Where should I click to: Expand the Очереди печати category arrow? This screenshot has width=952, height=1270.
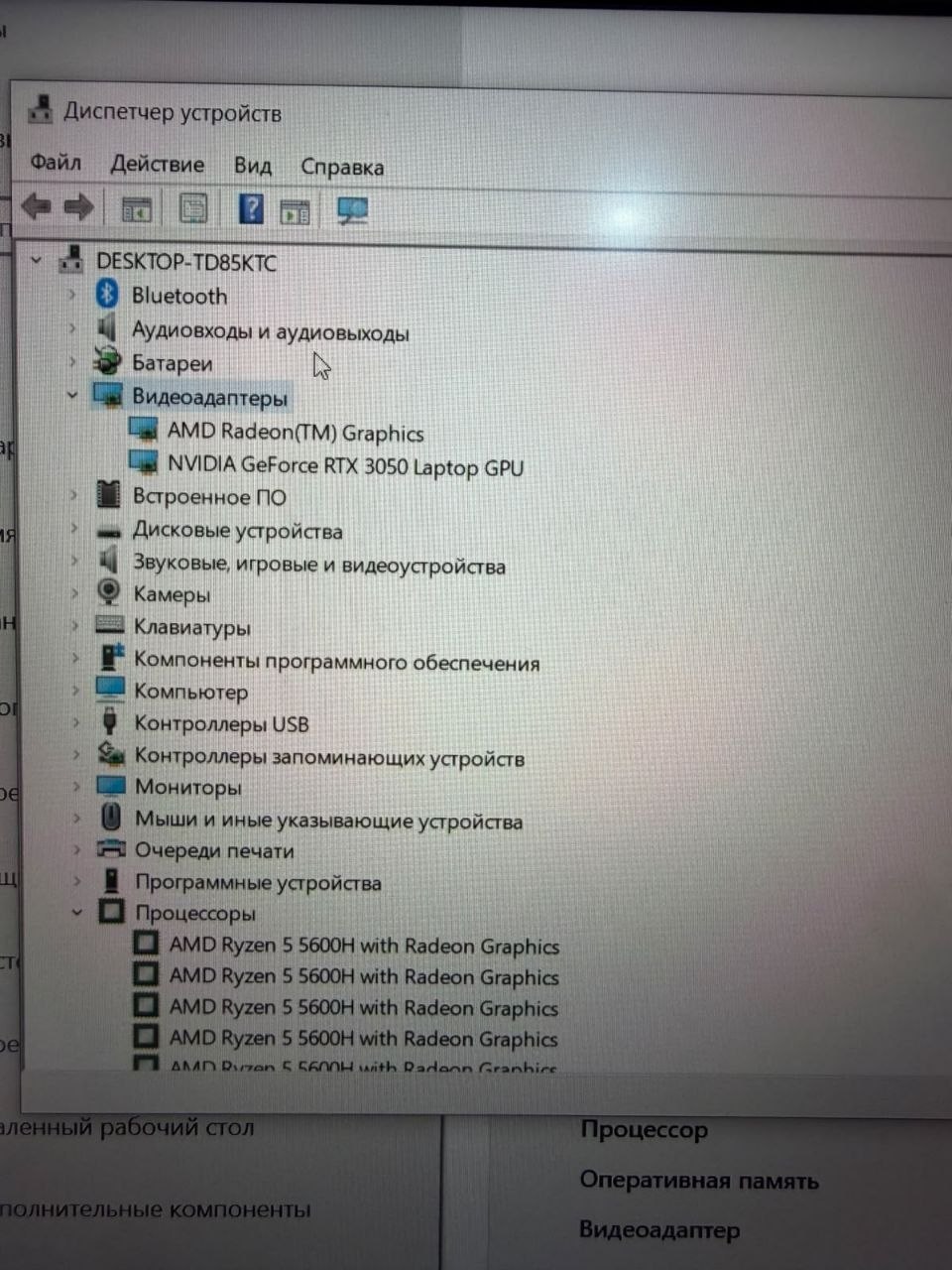(x=76, y=849)
